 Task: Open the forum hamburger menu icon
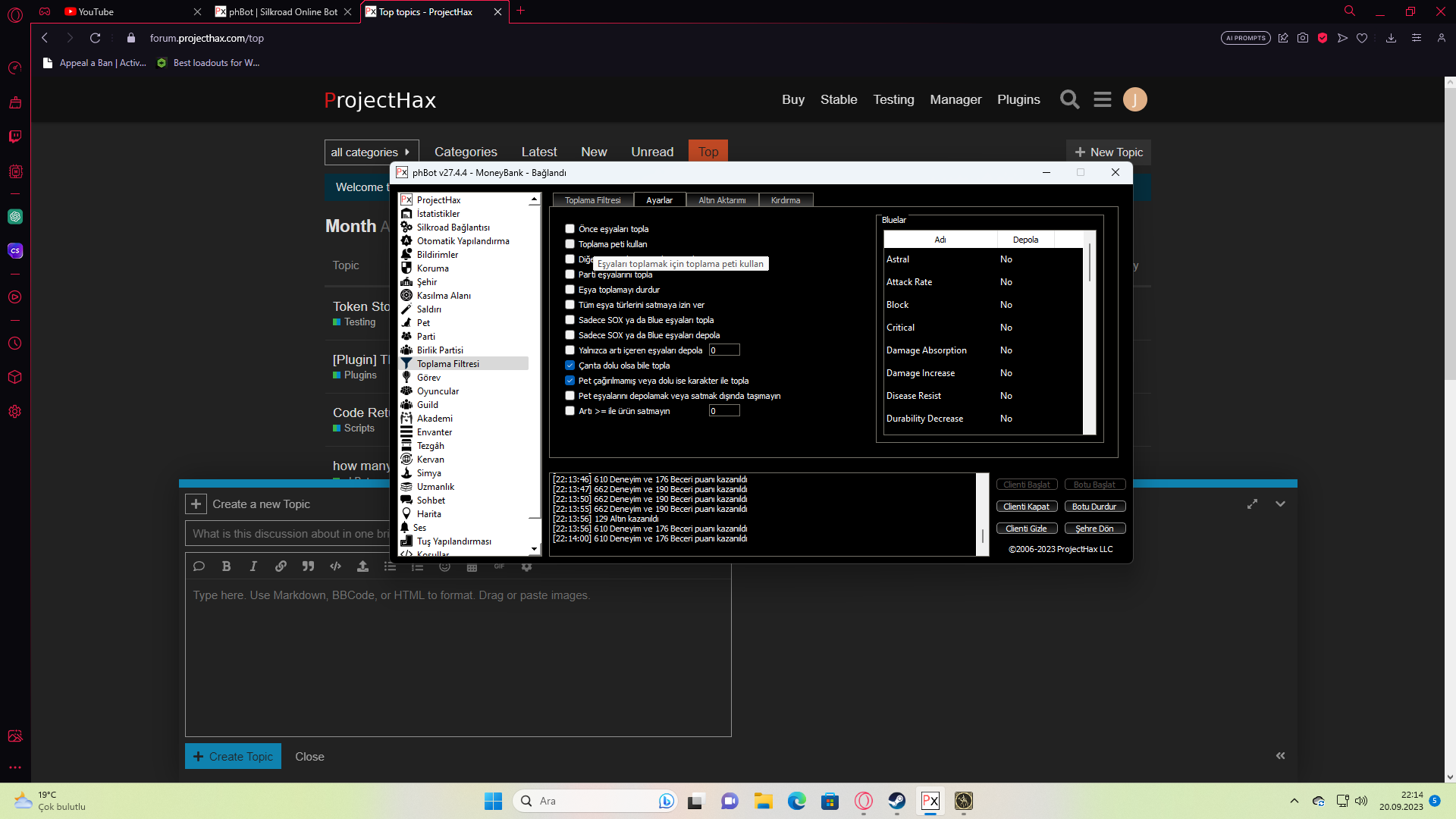click(x=1102, y=99)
